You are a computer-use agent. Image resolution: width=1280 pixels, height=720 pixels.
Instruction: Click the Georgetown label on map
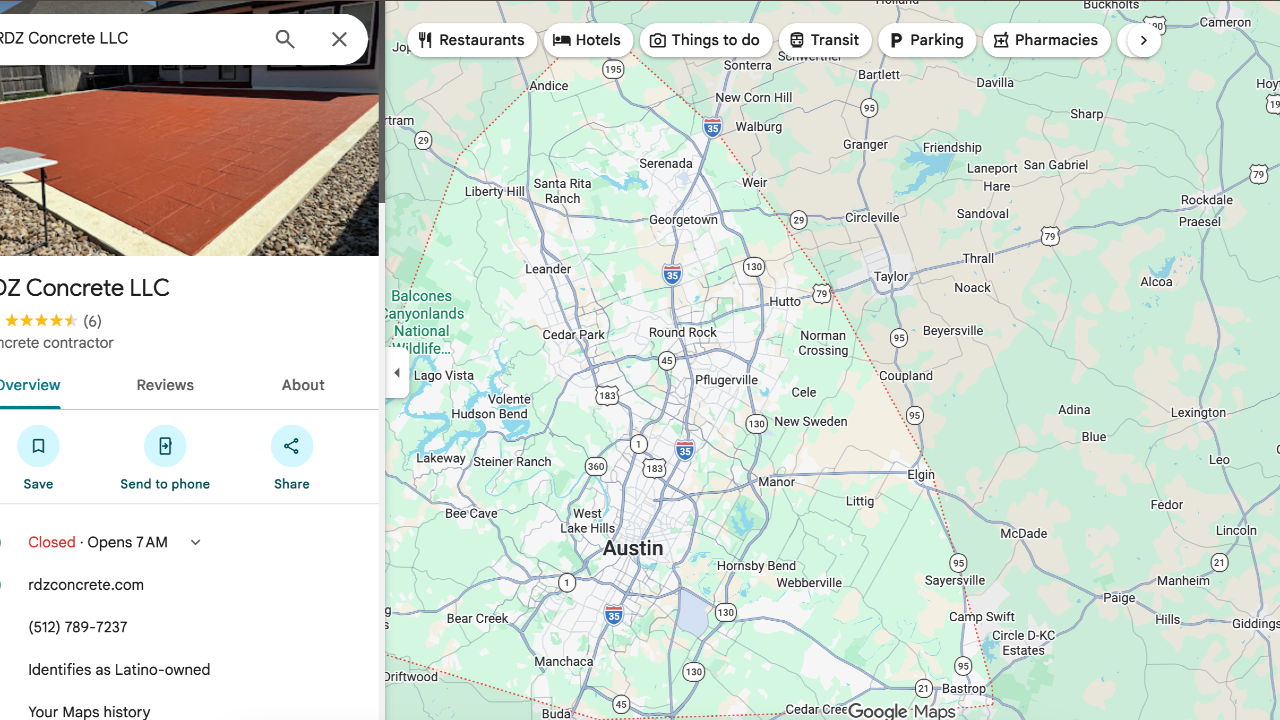684,220
